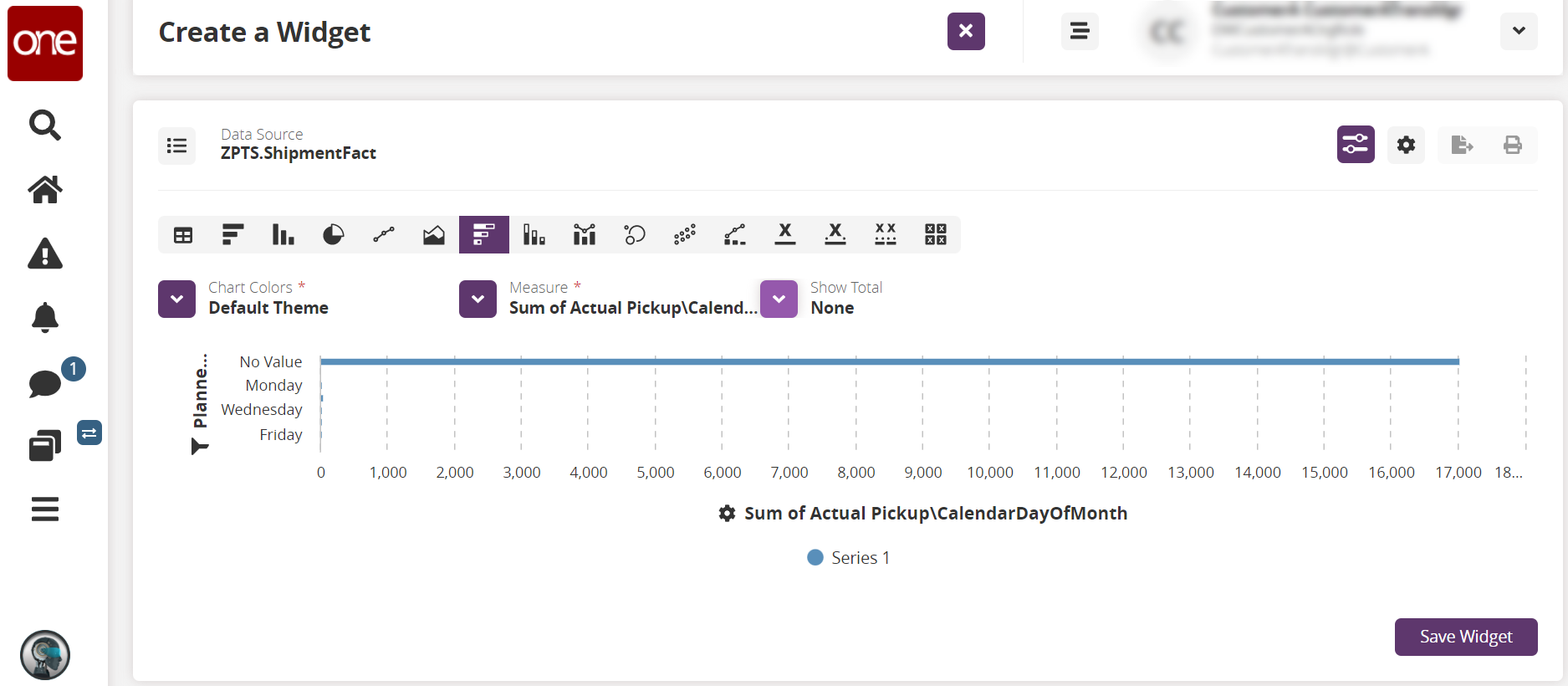Toggle the Series 1 legend marker
Image resolution: width=1568 pixels, height=686 pixels.
coord(815,557)
